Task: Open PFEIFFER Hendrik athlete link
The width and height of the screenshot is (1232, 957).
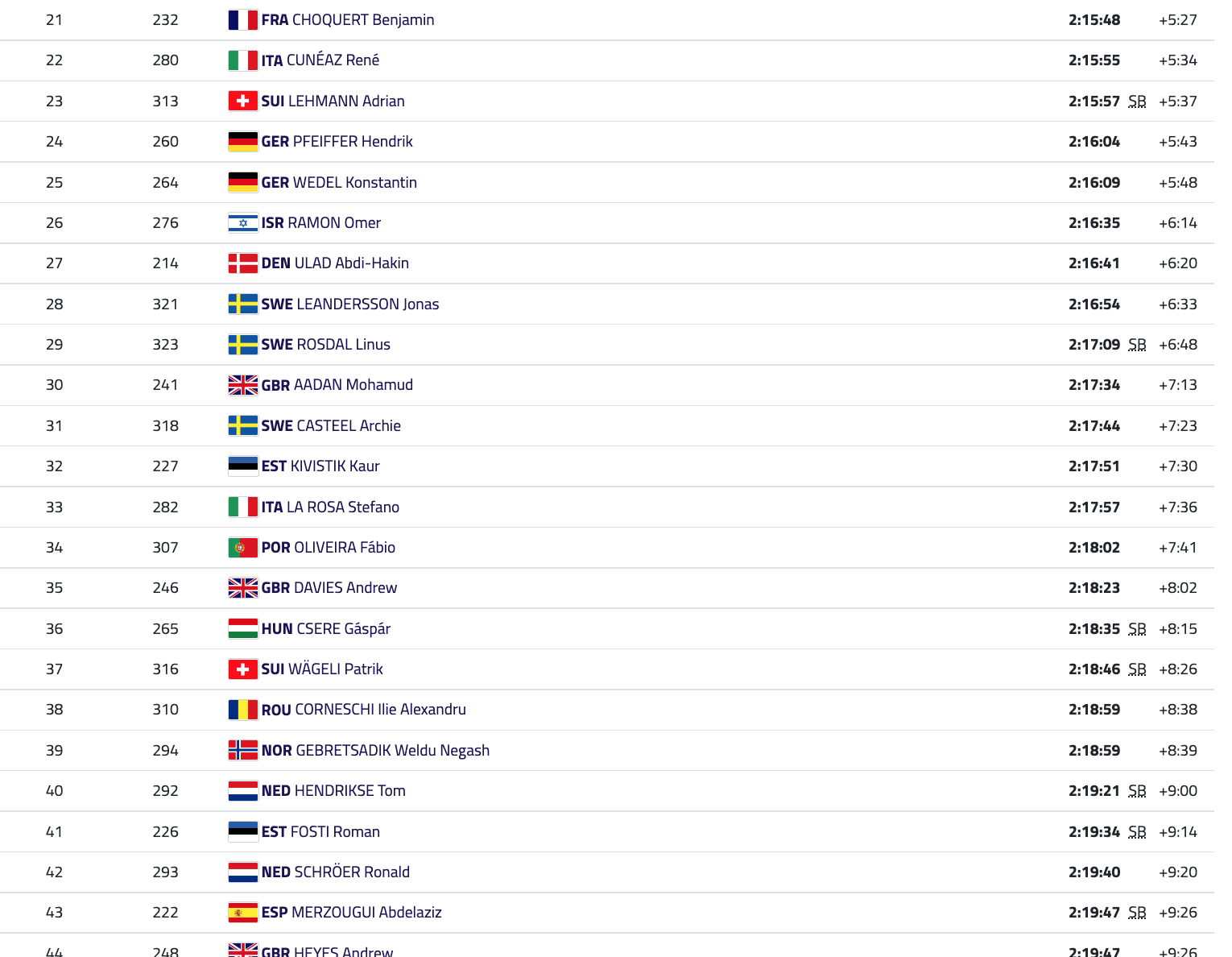Action: [353, 142]
